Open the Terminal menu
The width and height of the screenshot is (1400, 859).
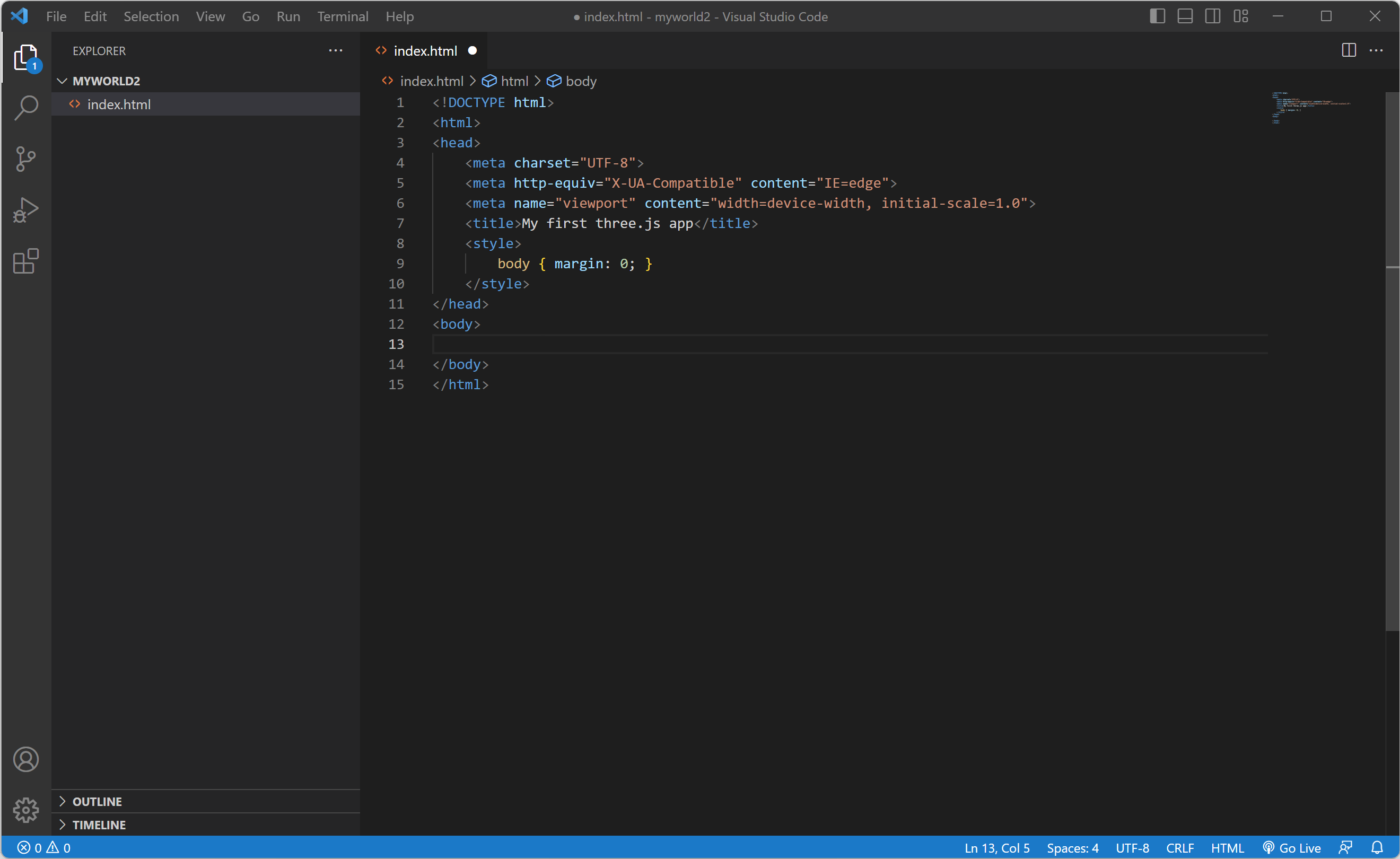343,16
